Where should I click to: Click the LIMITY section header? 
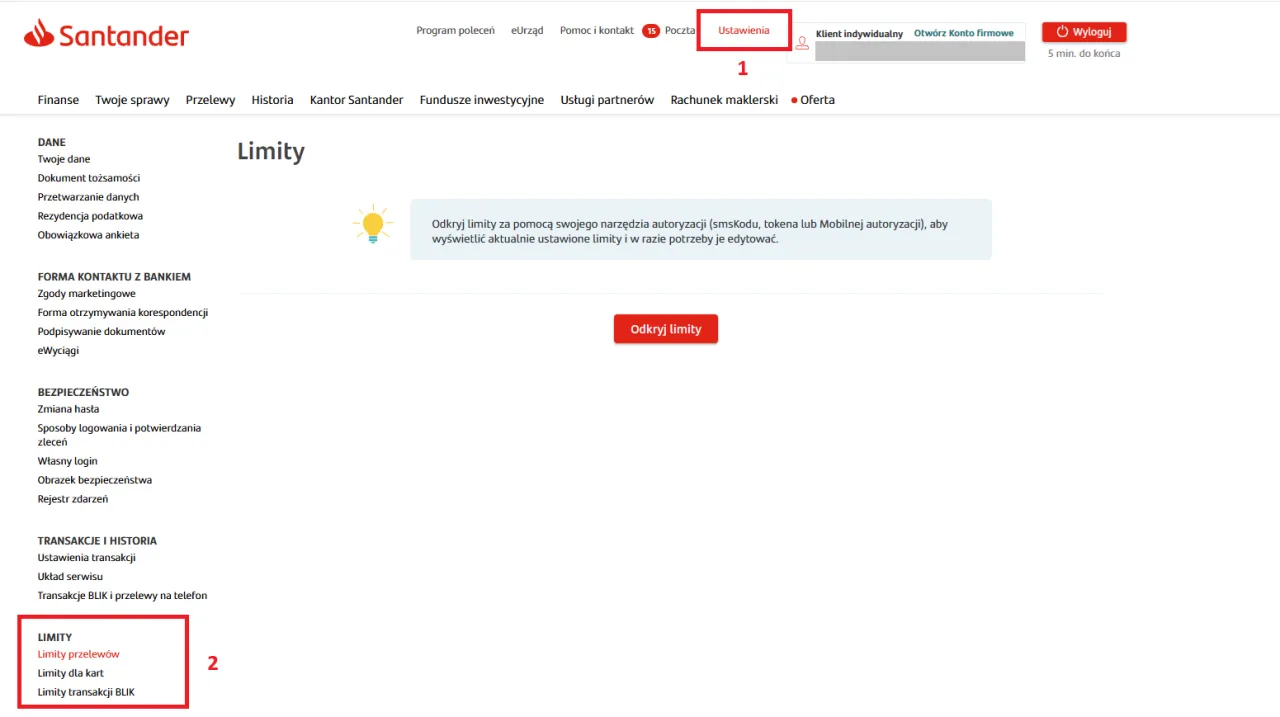[55, 637]
